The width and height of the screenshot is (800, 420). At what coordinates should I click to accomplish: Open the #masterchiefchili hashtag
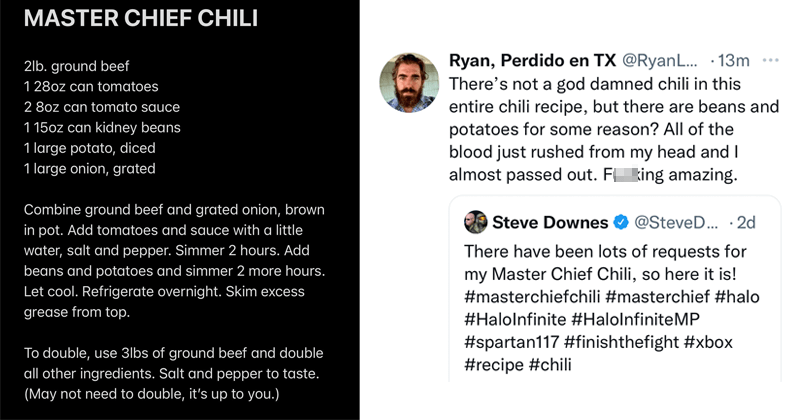point(532,297)
